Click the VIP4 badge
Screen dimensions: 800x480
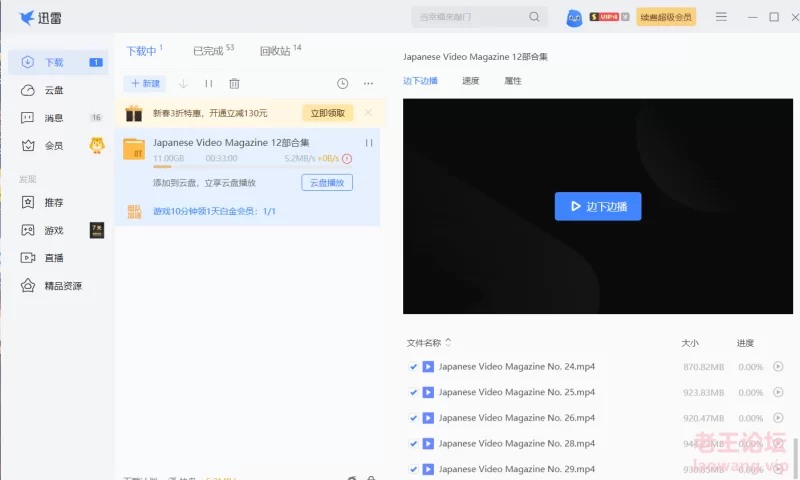point(604,17)
